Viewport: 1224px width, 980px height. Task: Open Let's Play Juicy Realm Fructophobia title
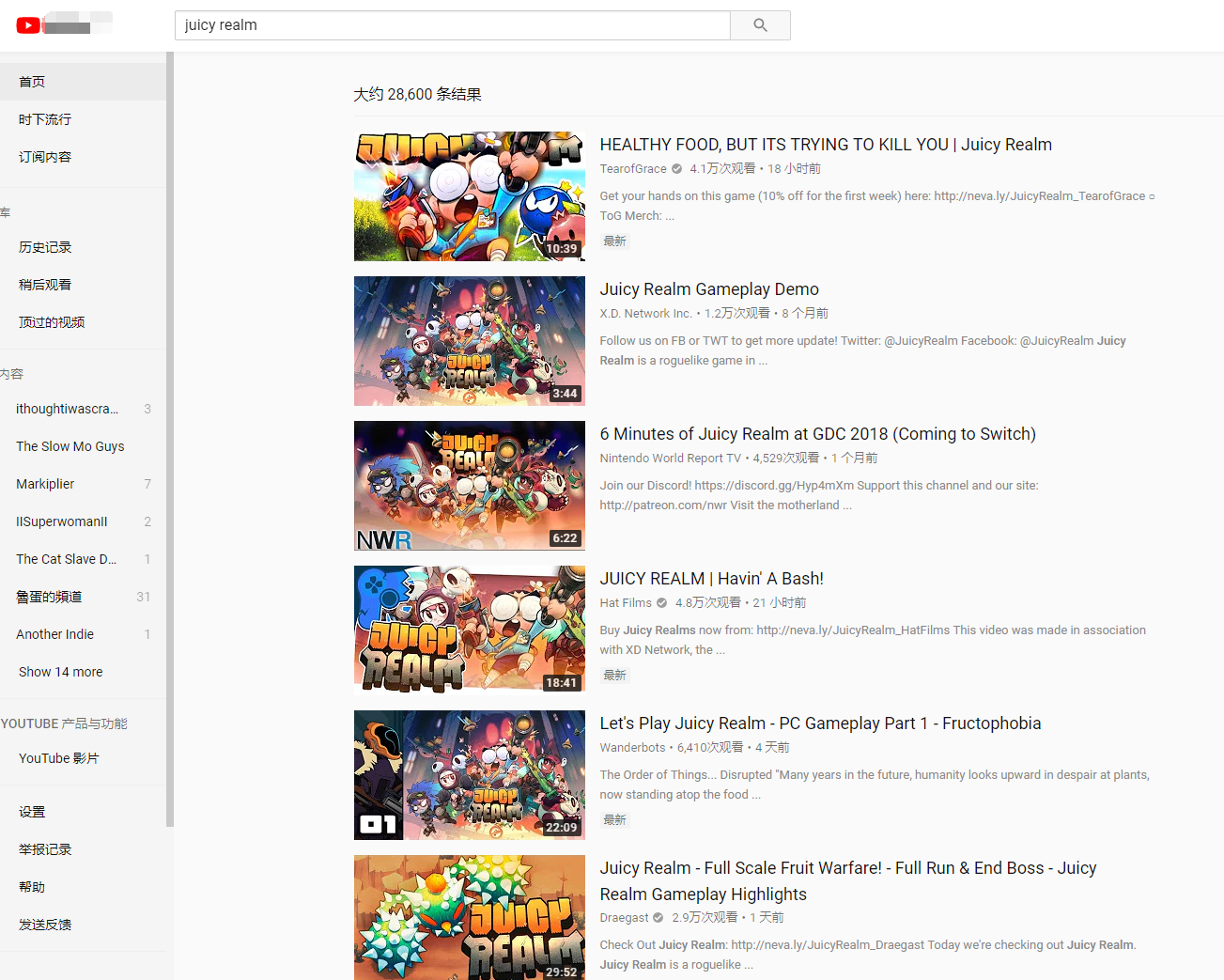coord(820,723)
